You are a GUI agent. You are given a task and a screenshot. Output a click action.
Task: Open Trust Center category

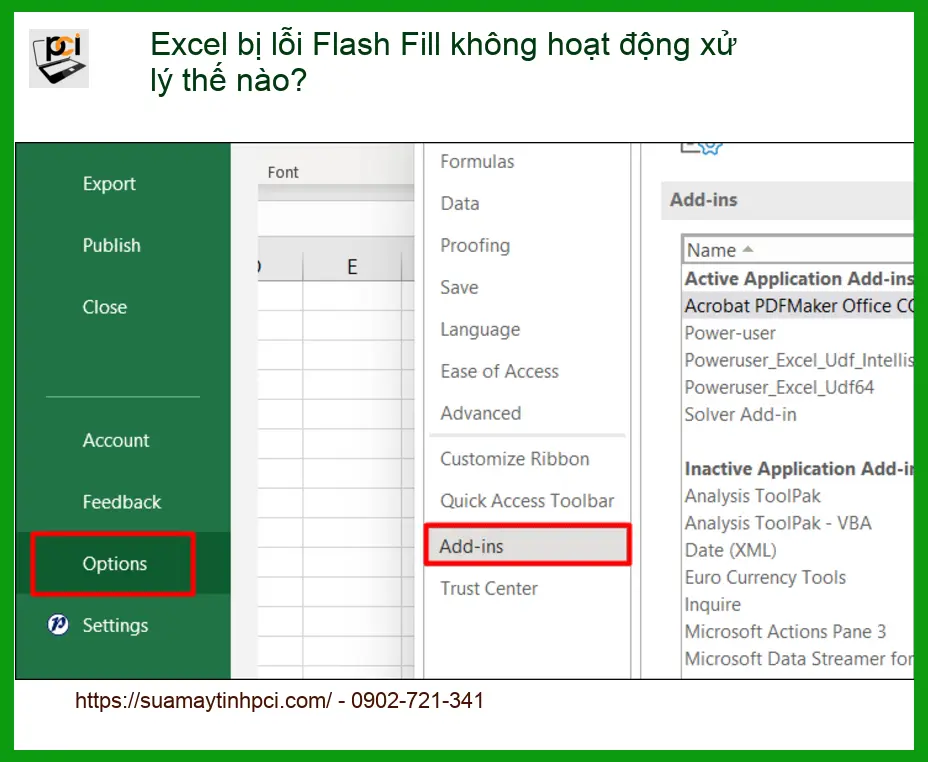489,589
